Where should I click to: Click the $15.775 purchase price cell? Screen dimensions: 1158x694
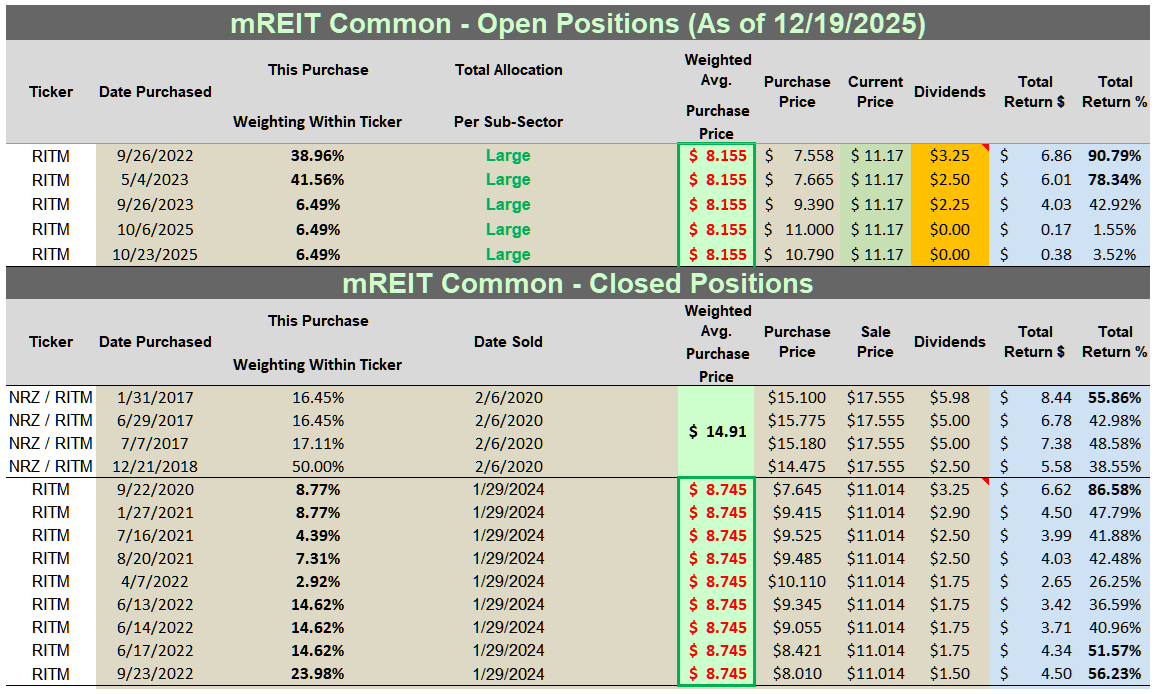pos(797,420)
